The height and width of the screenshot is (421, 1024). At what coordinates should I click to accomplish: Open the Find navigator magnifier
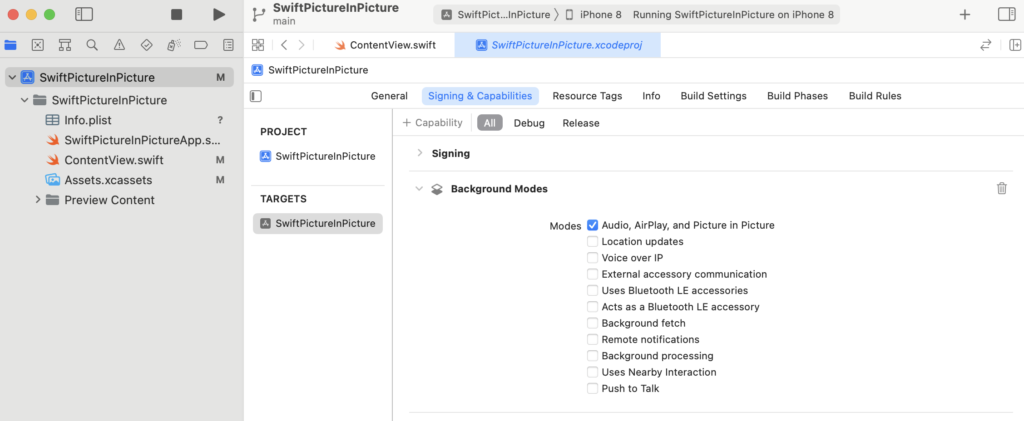[x=92, y=45]
